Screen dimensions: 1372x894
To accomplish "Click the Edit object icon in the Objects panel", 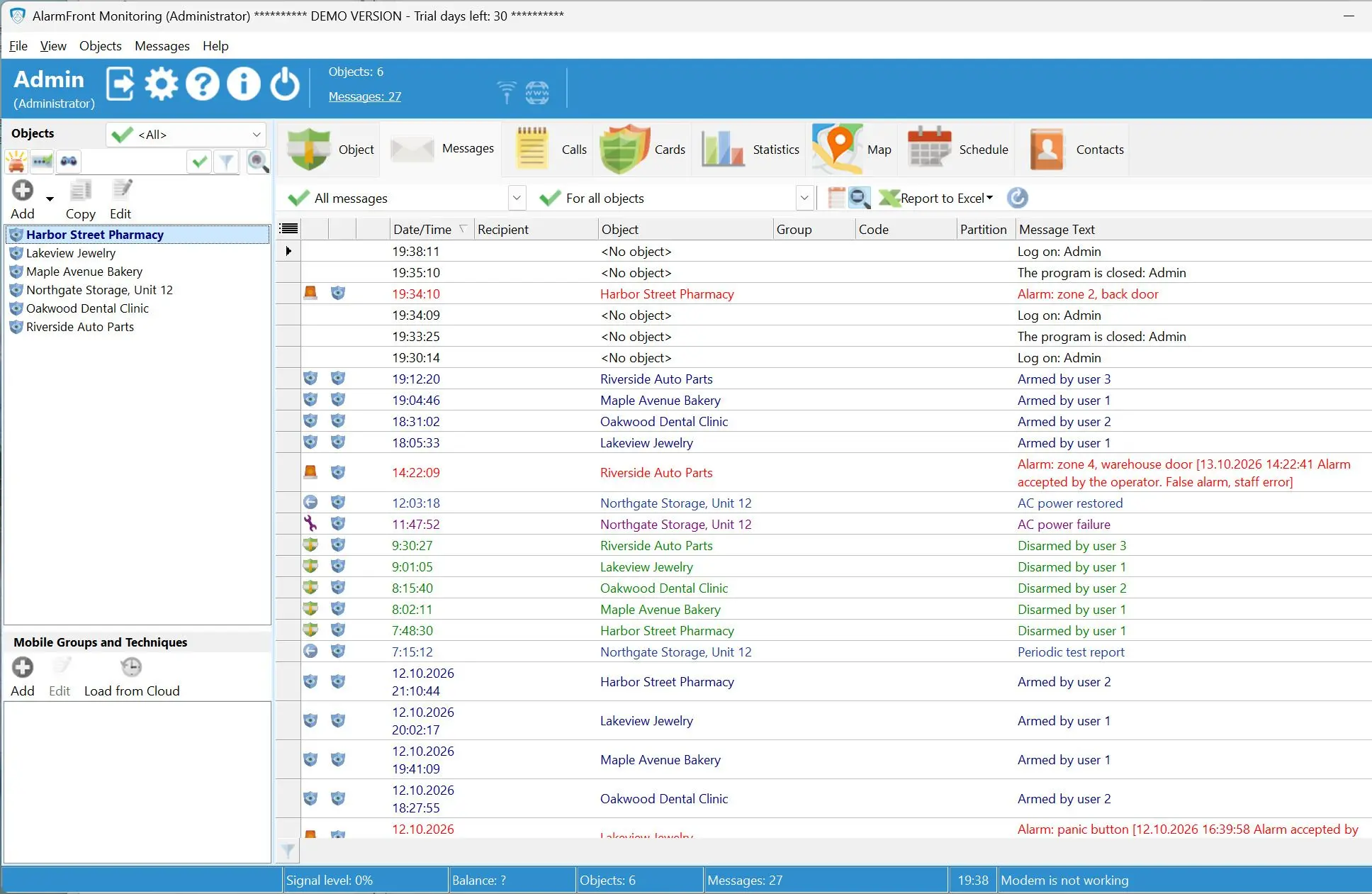I will (122, 189).
